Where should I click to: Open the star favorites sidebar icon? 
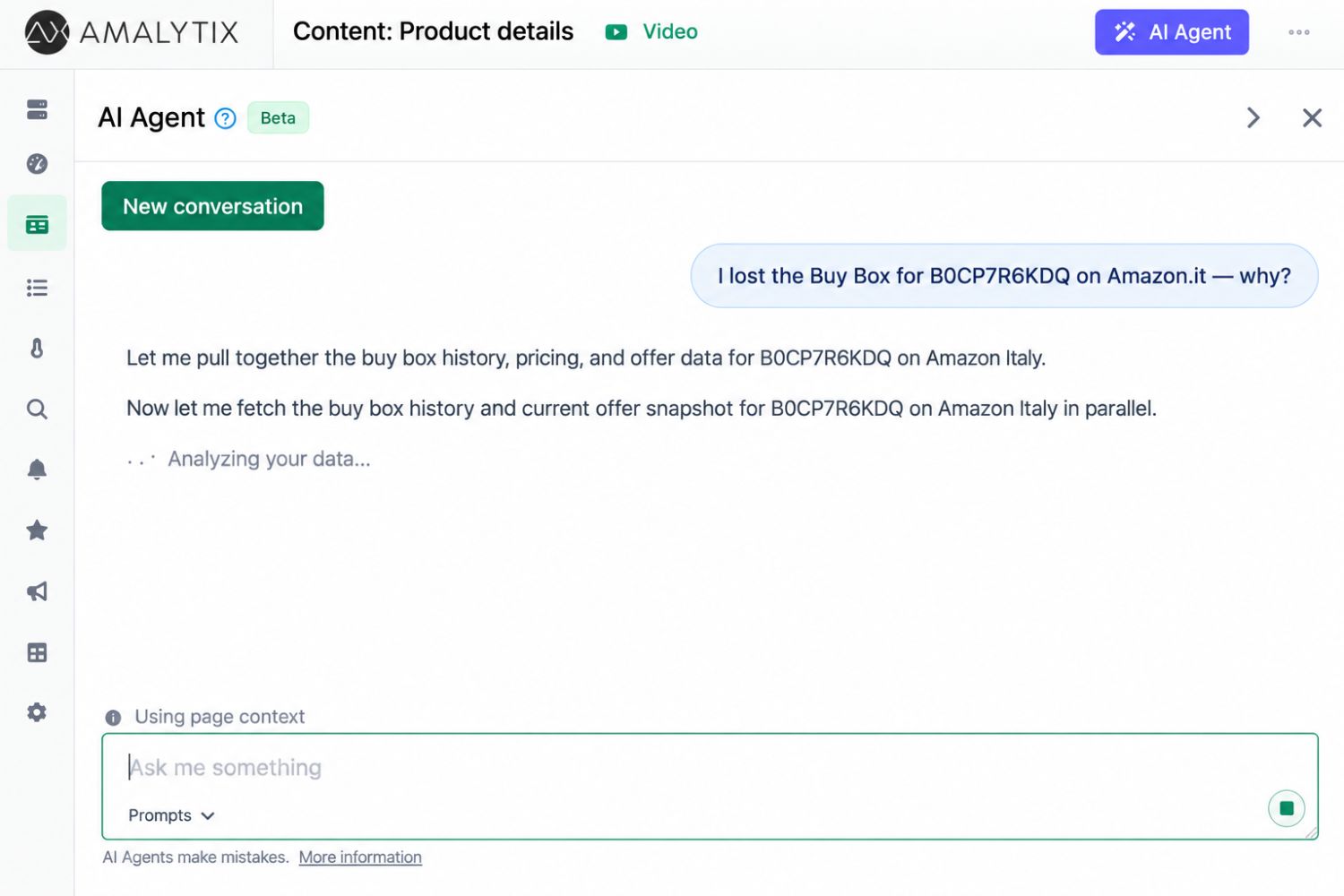37,530
